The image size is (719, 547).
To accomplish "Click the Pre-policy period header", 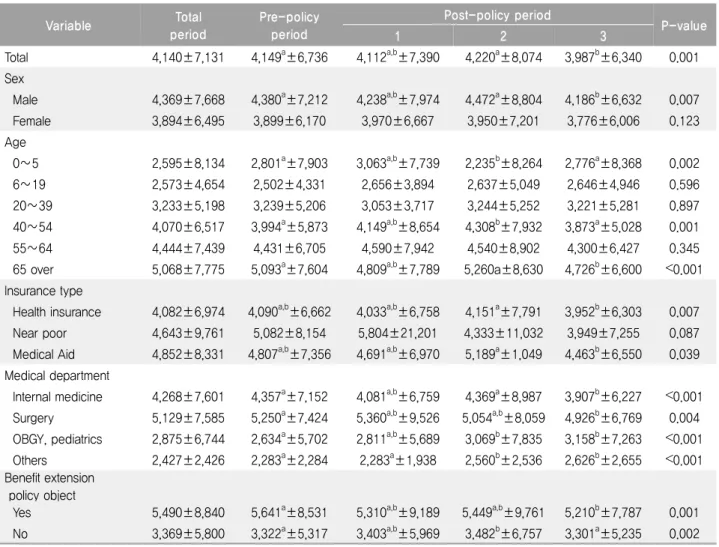I will [289, 26].
